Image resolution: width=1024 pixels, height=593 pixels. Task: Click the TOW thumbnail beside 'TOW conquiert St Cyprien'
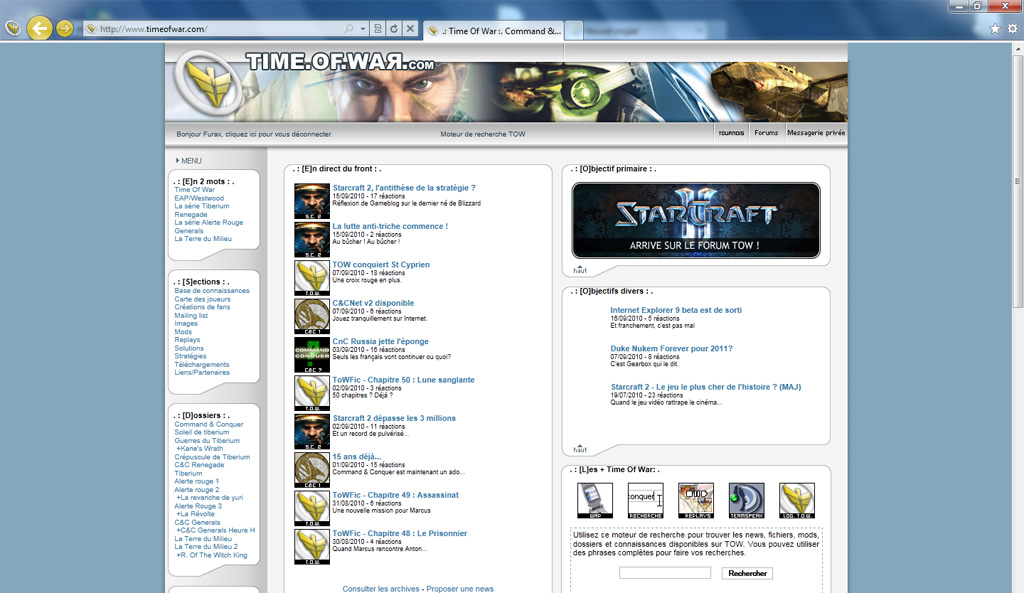312,278
